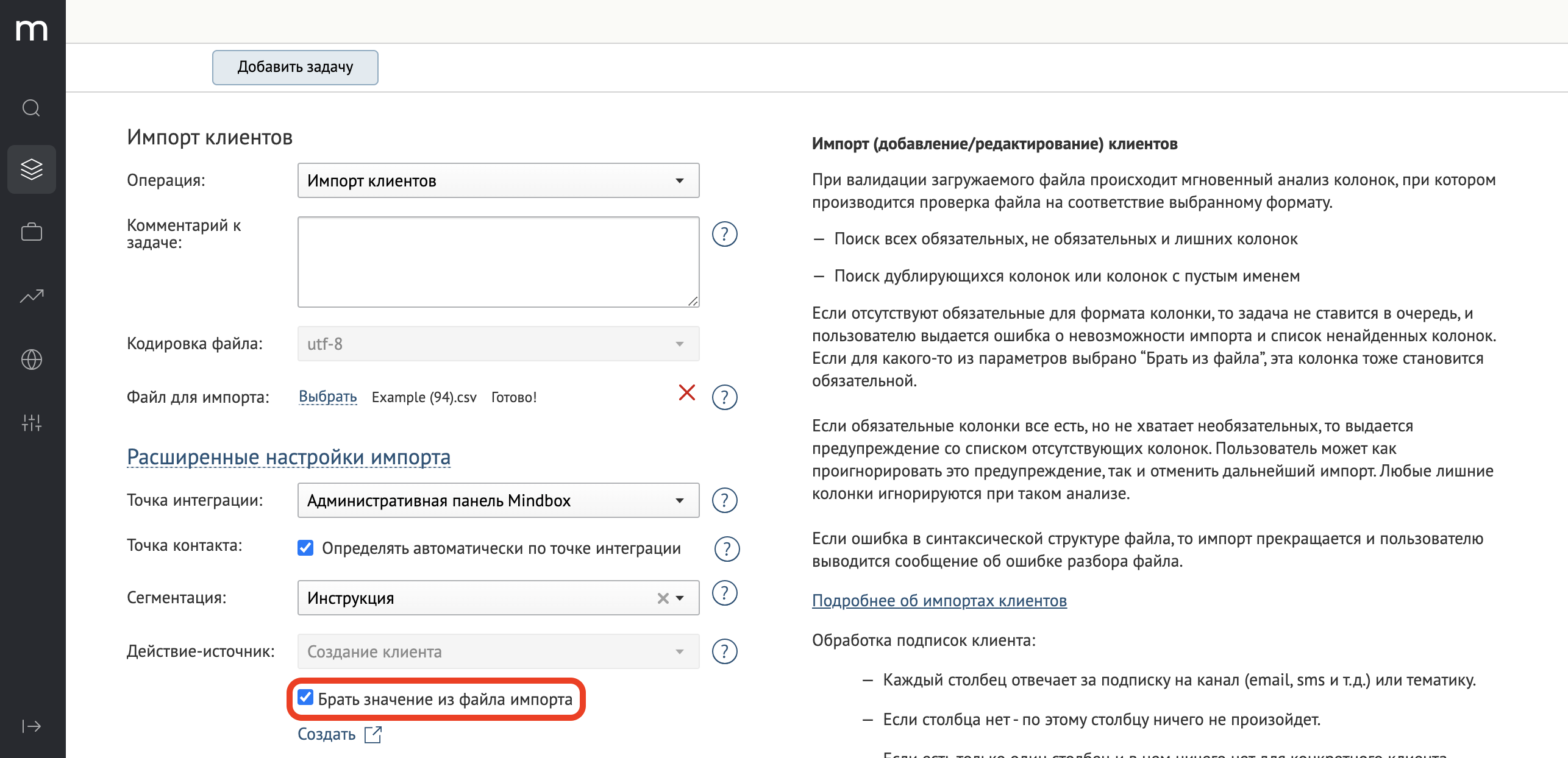
Task: Click the Mindbox logo icon
Action: 32,30
